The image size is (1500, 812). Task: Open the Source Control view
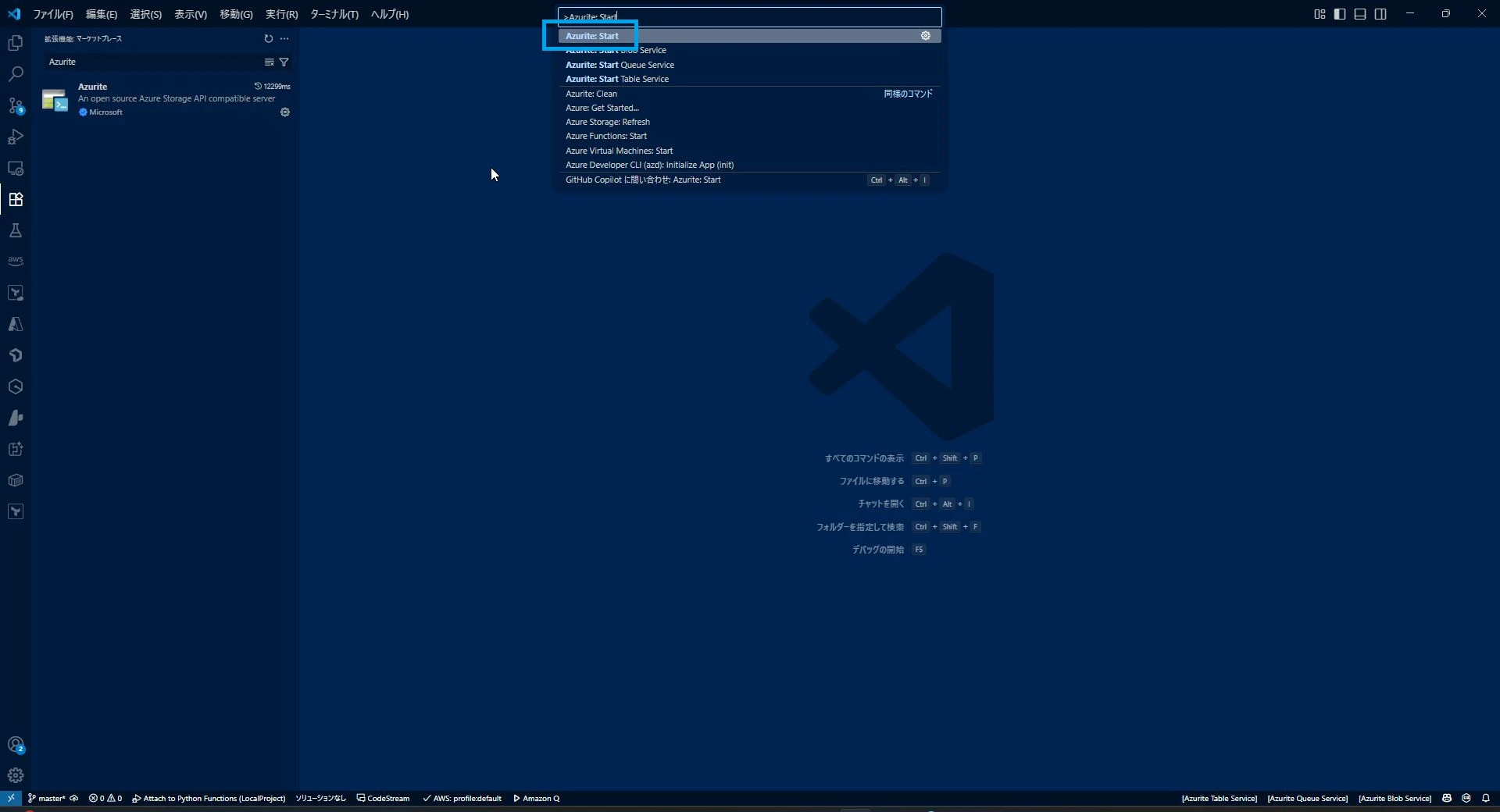point(16,105)
